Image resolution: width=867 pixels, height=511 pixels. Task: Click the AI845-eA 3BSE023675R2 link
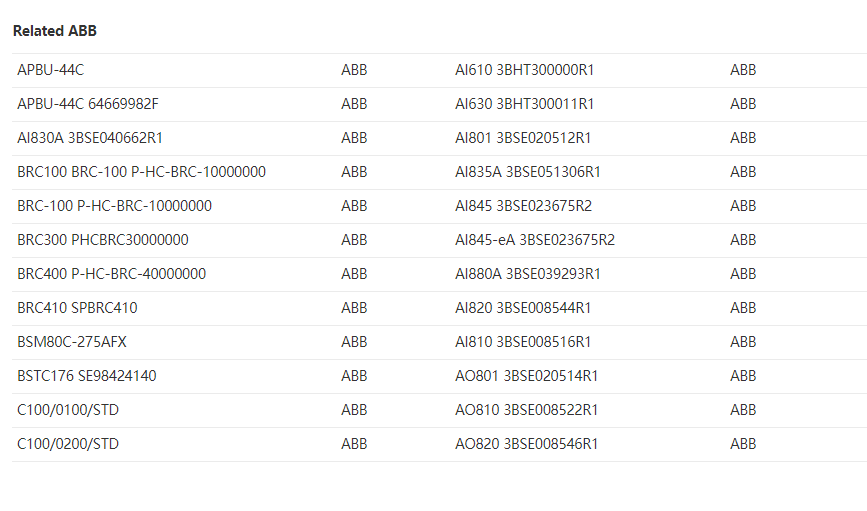tap(535, 240)
